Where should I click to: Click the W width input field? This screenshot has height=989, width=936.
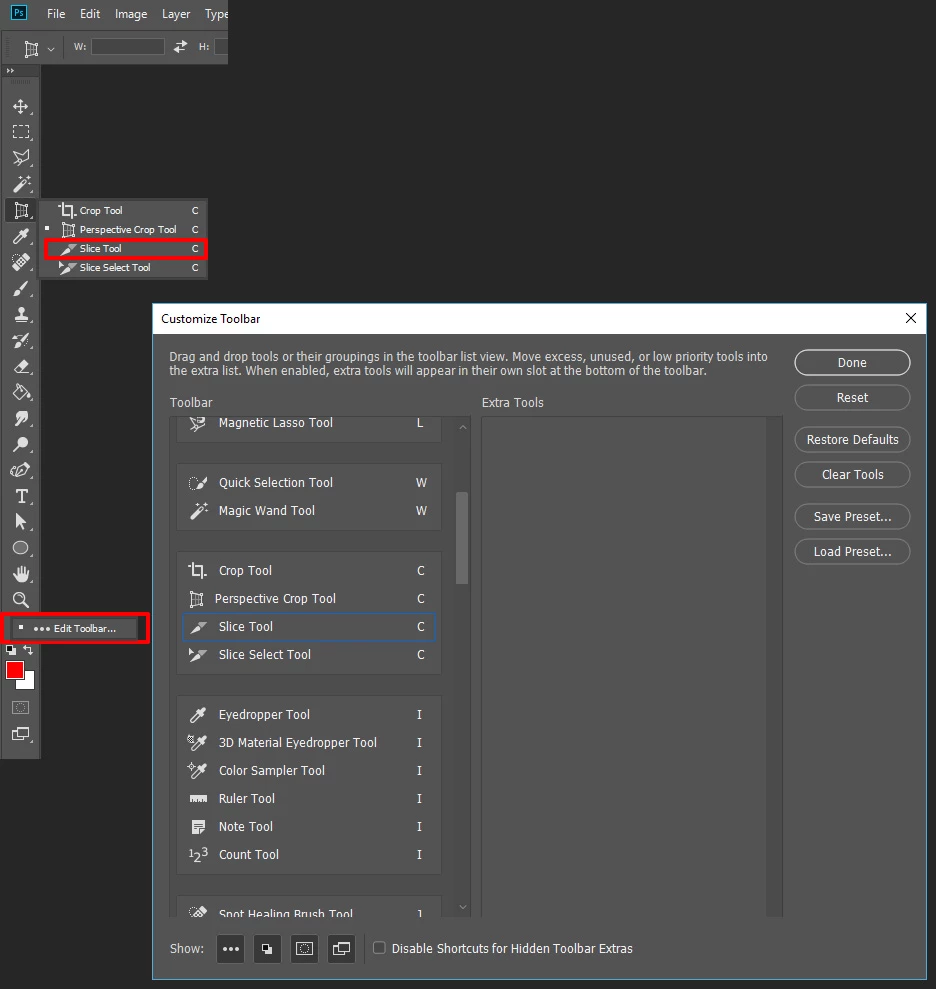tap(128, 46)
